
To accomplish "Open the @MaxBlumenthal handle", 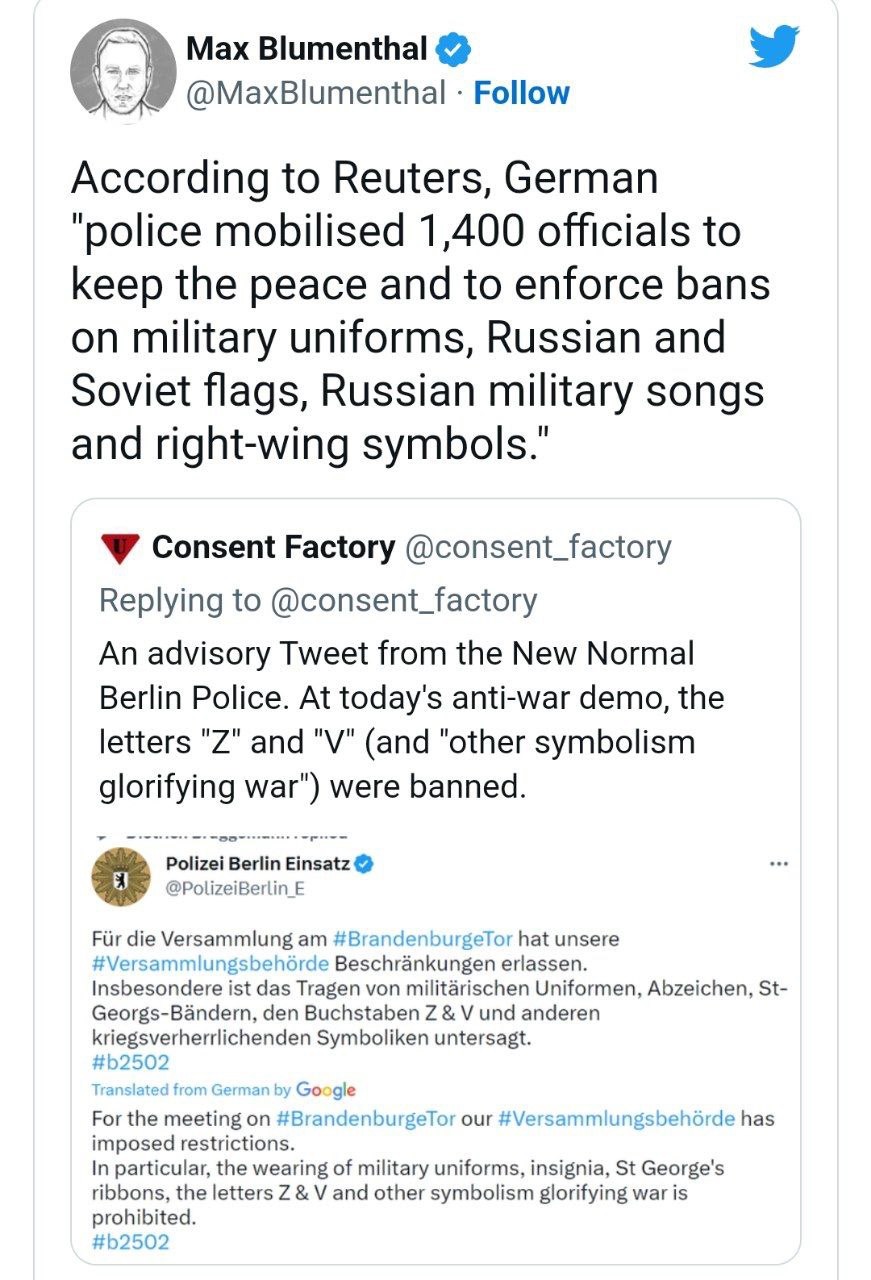I will pos(315,93).
